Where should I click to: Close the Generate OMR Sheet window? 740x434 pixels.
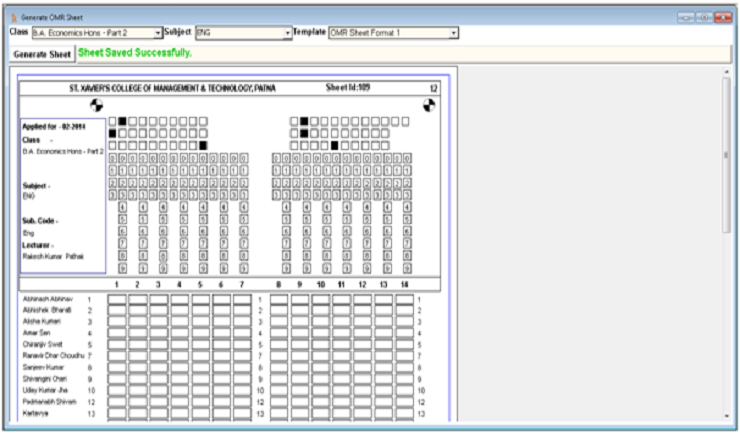point(723,18)
